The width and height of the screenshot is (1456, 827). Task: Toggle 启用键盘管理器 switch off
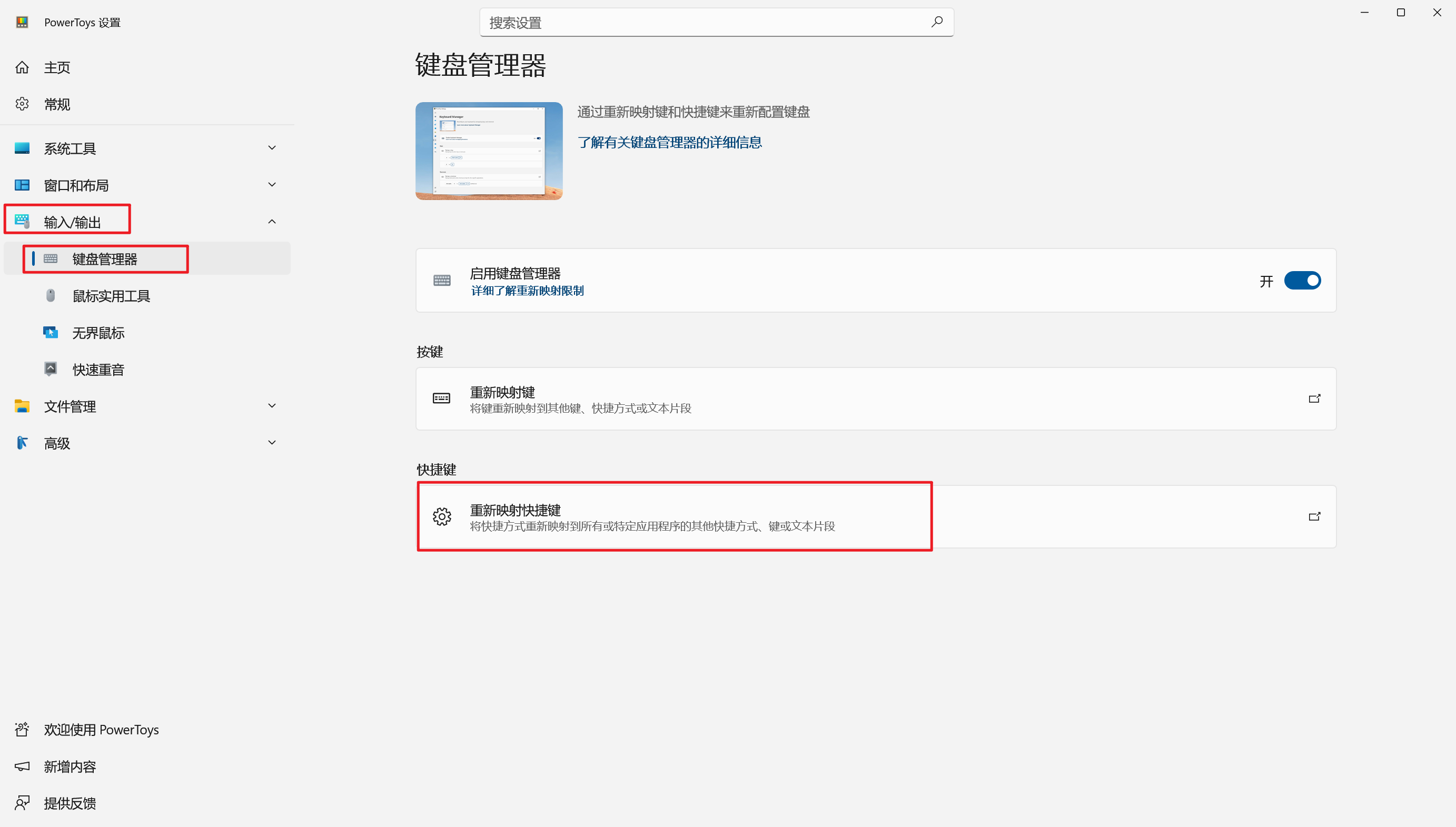[1302, 281]
